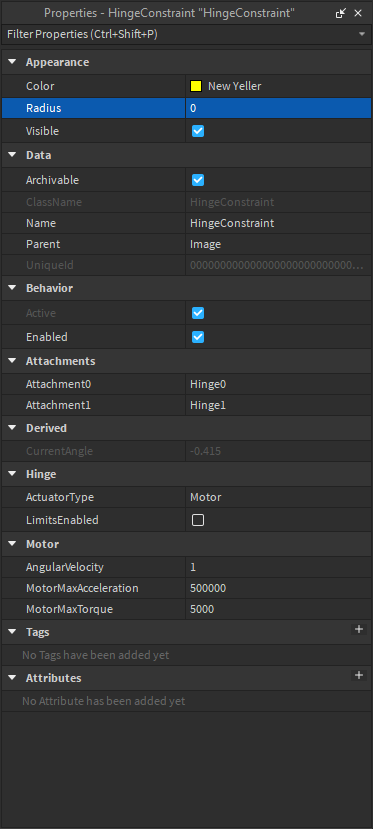Click the New Yeller color swatch
The width and height of the screenshot is (373, 829).
pyautogui.click(x=196, y=86)
